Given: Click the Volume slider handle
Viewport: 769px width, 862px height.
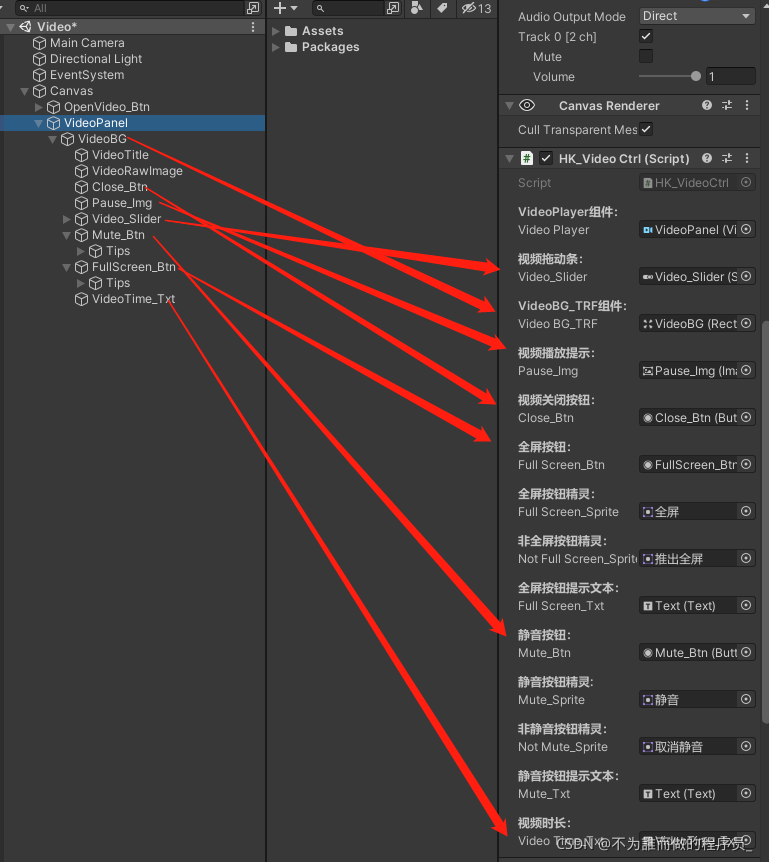Looking at the screenshot, I should click(695, 76).
